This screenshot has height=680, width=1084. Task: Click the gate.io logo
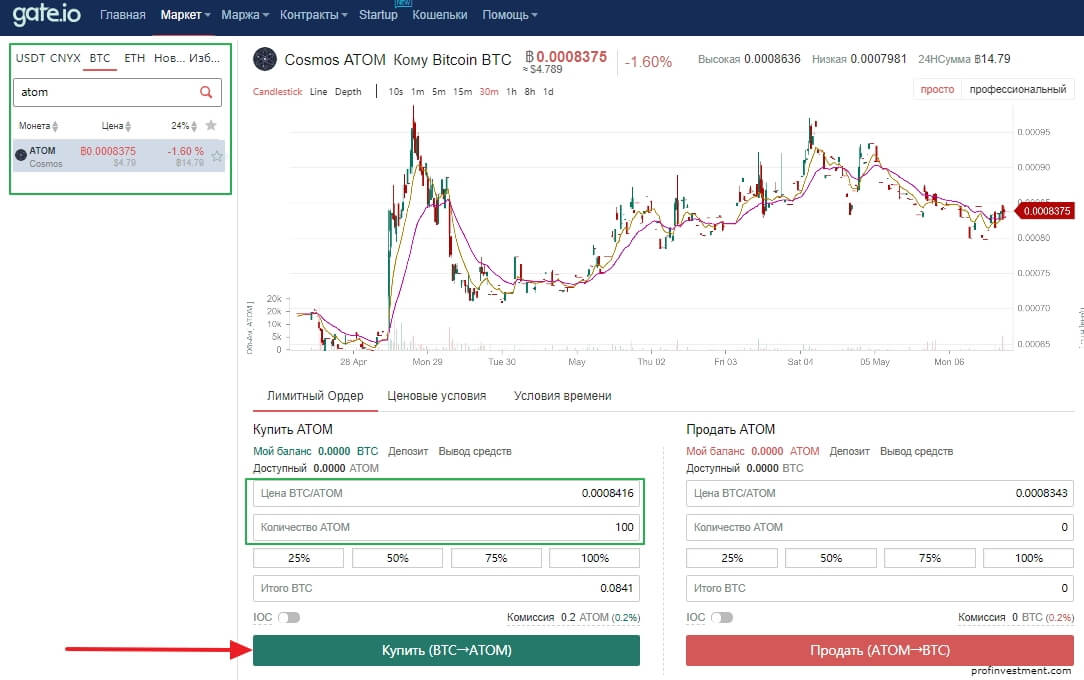(x=46, y=14)
